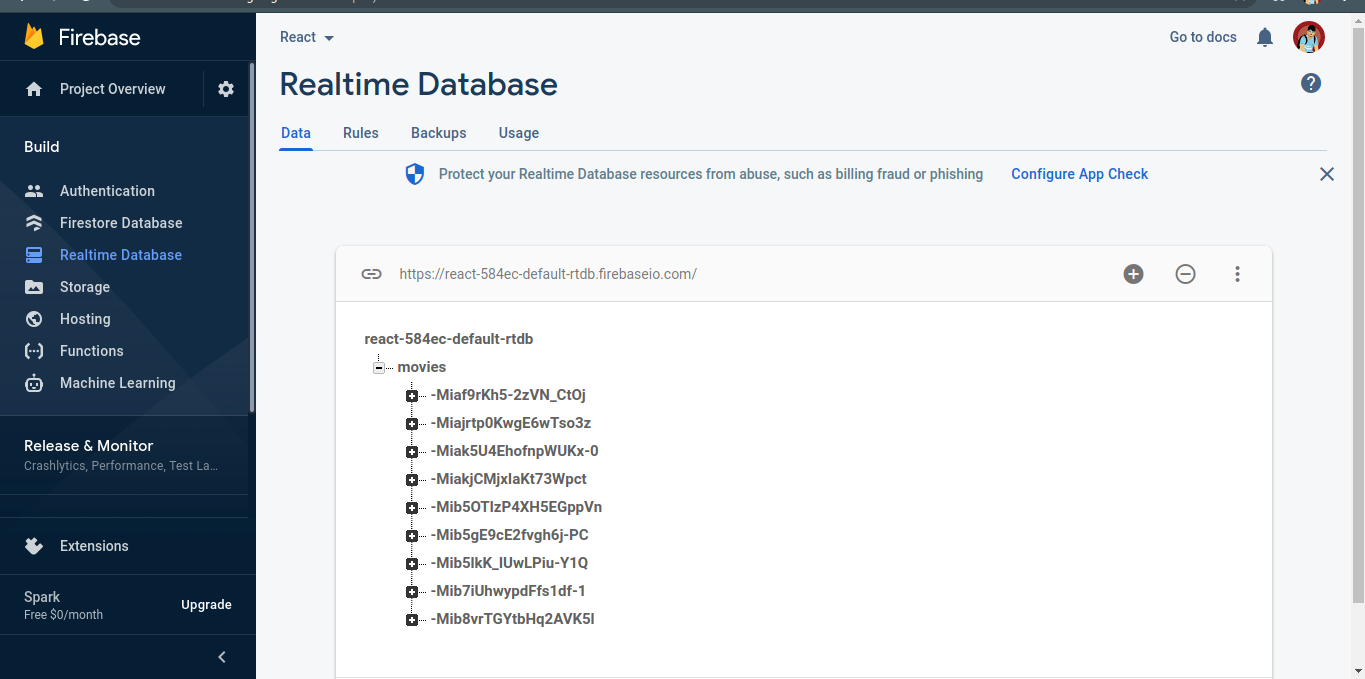Open the Storage section
The image size is (1365, 679).
(x=84, y=286)
